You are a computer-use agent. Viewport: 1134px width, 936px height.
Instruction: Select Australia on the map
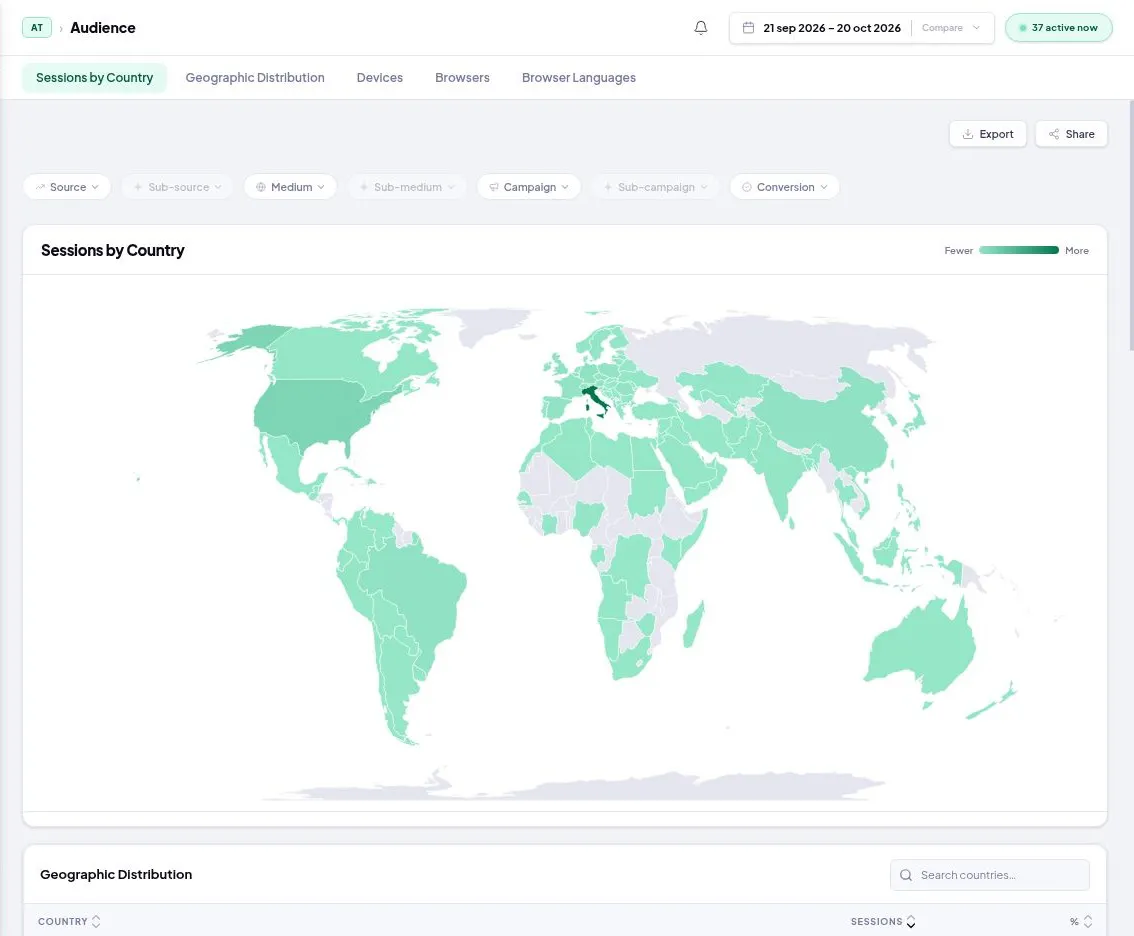(922, 646)
